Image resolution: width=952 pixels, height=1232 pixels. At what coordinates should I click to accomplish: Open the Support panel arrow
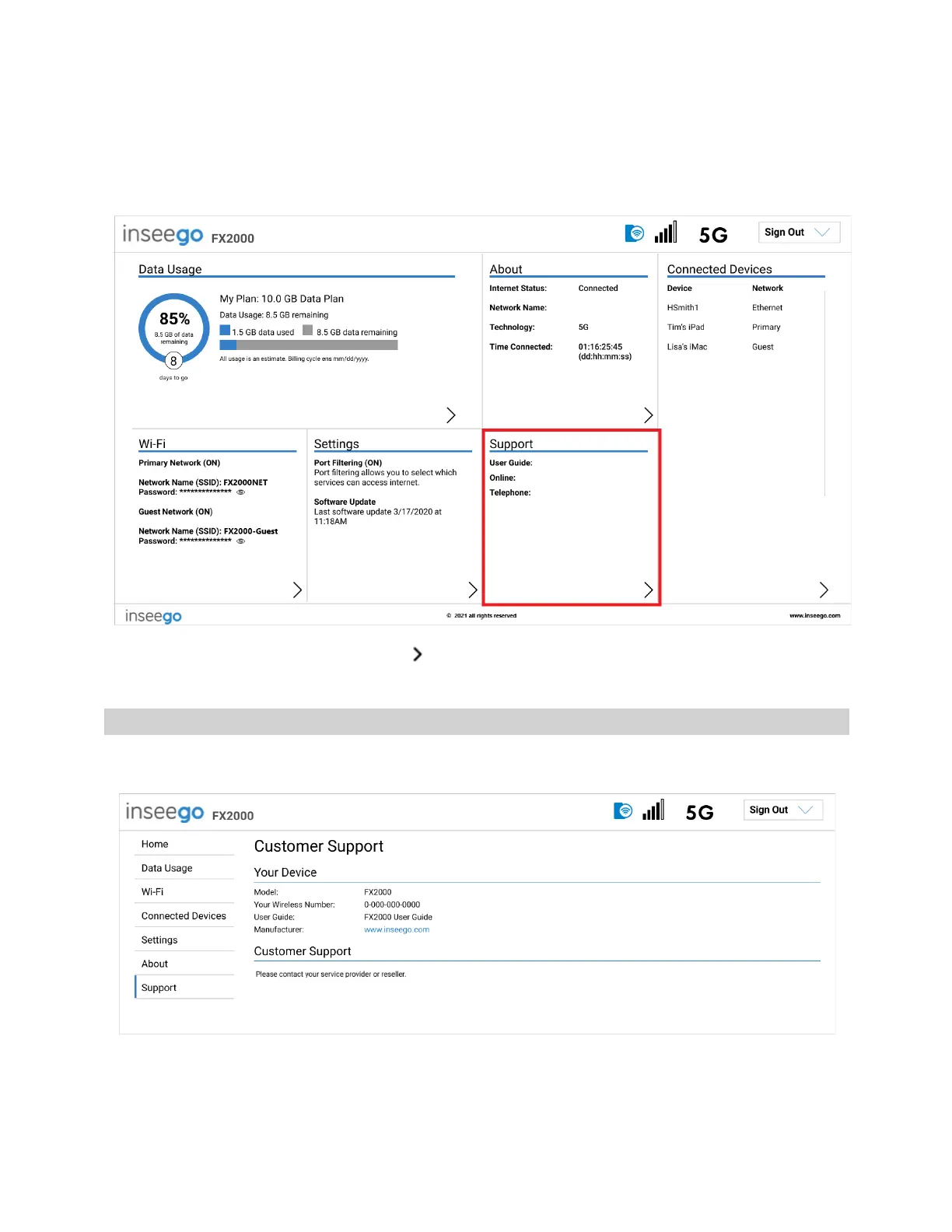(648, 590)
